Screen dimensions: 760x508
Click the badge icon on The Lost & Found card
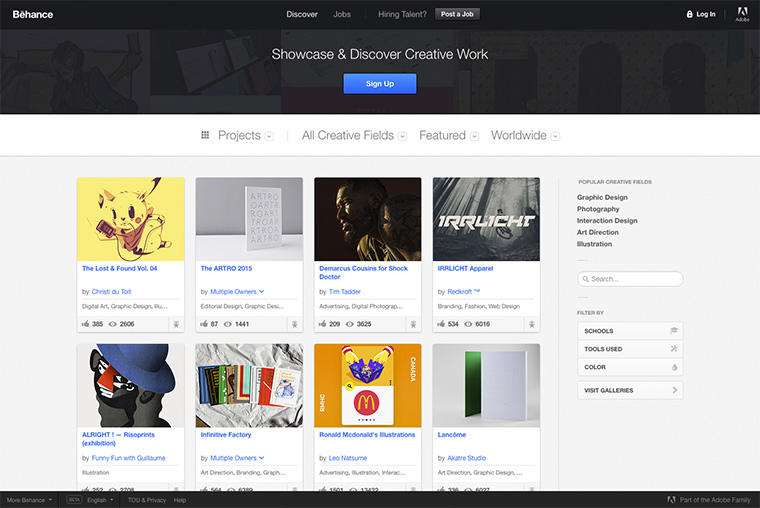pyautogui.click(x=176, y=324)
